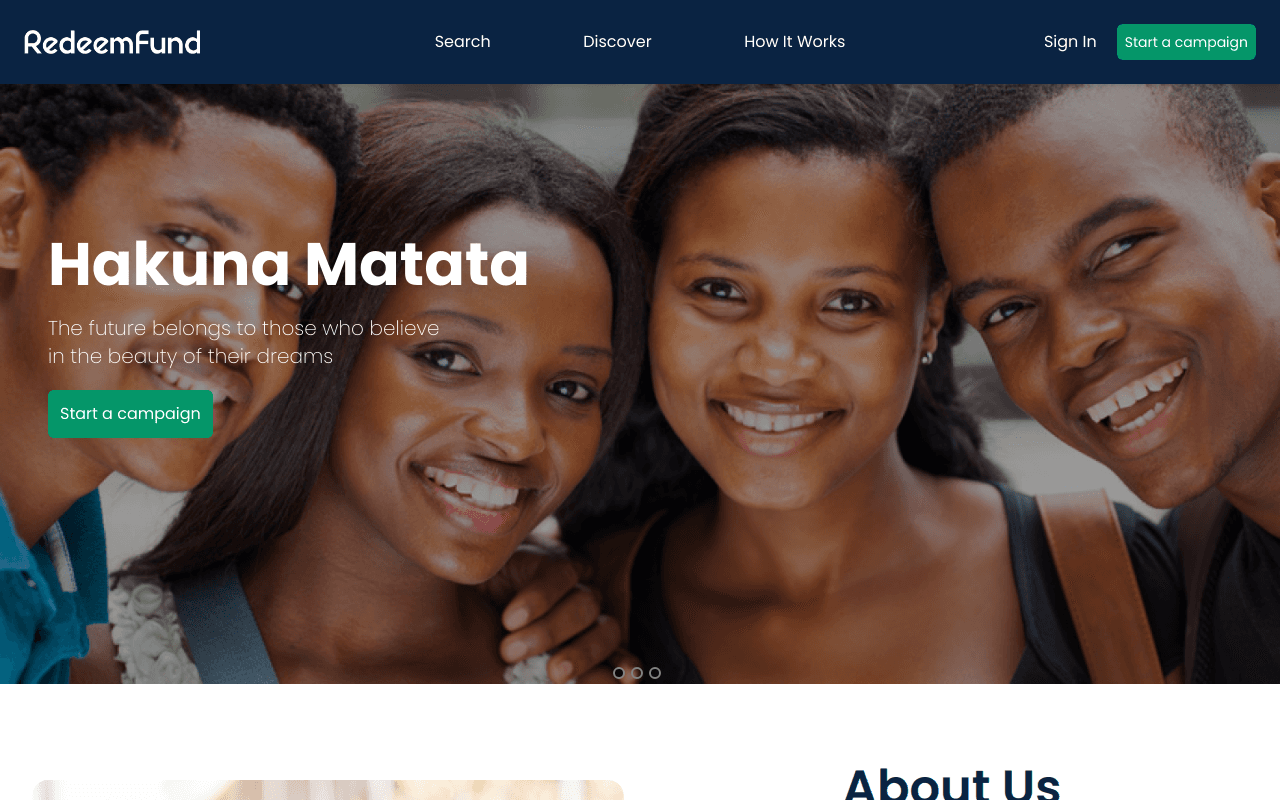The image size is (1280, 800).
Task: Select the first carousel dot
Action: tap(619, 673)
